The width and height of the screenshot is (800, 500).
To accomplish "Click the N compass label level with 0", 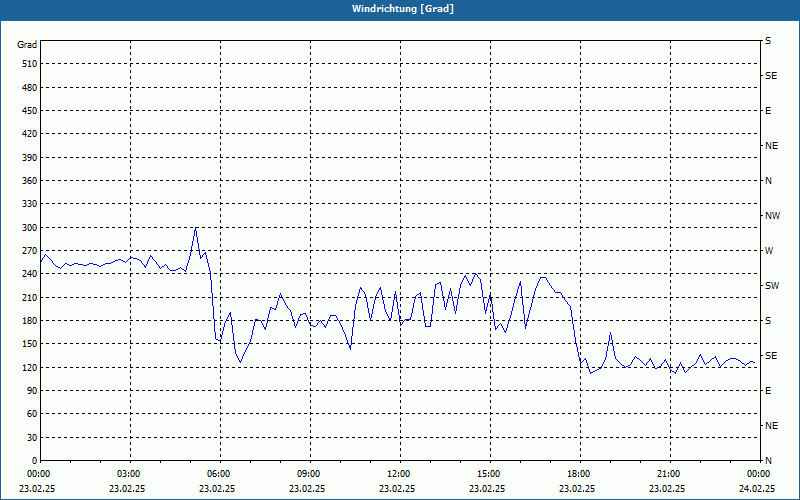I will pyautogui.click(x=768, y=461).
